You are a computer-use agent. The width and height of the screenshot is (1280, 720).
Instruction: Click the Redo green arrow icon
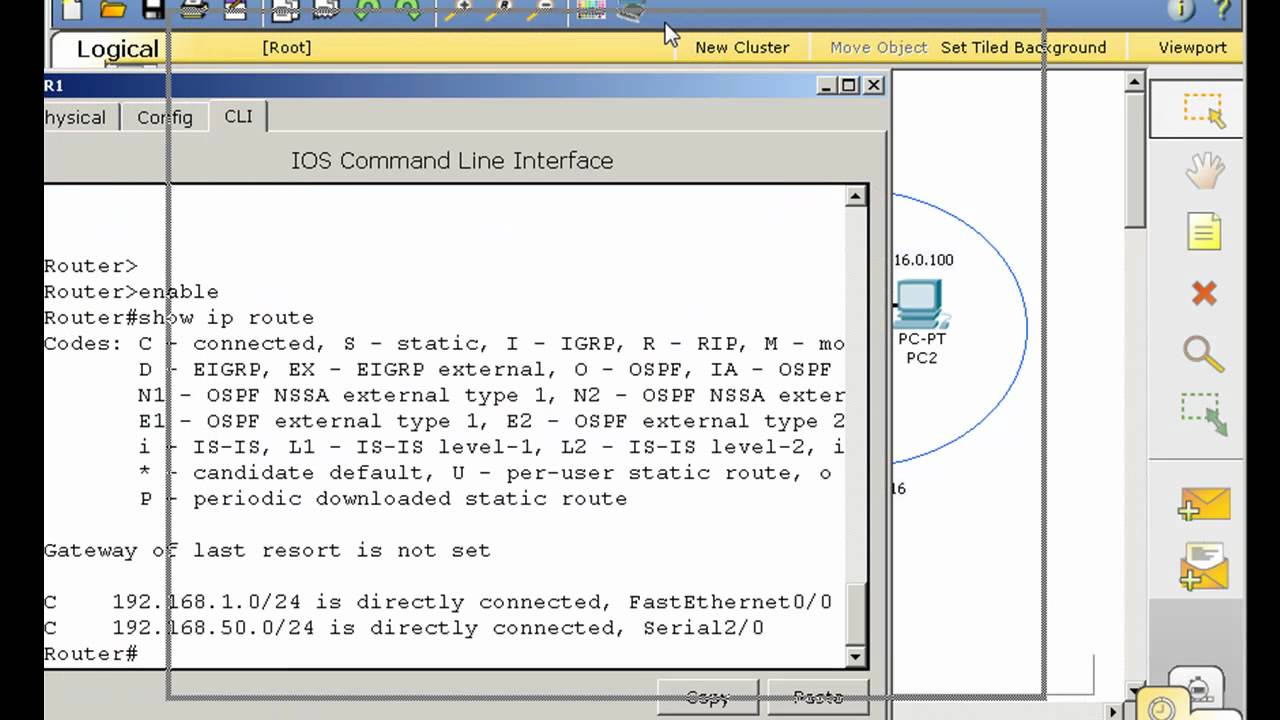(x=407, y=10)
